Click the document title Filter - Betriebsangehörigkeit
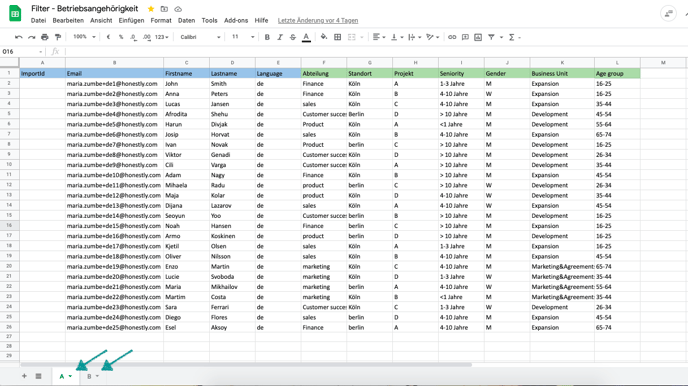 pyautogui.click(x=84, y=8)
